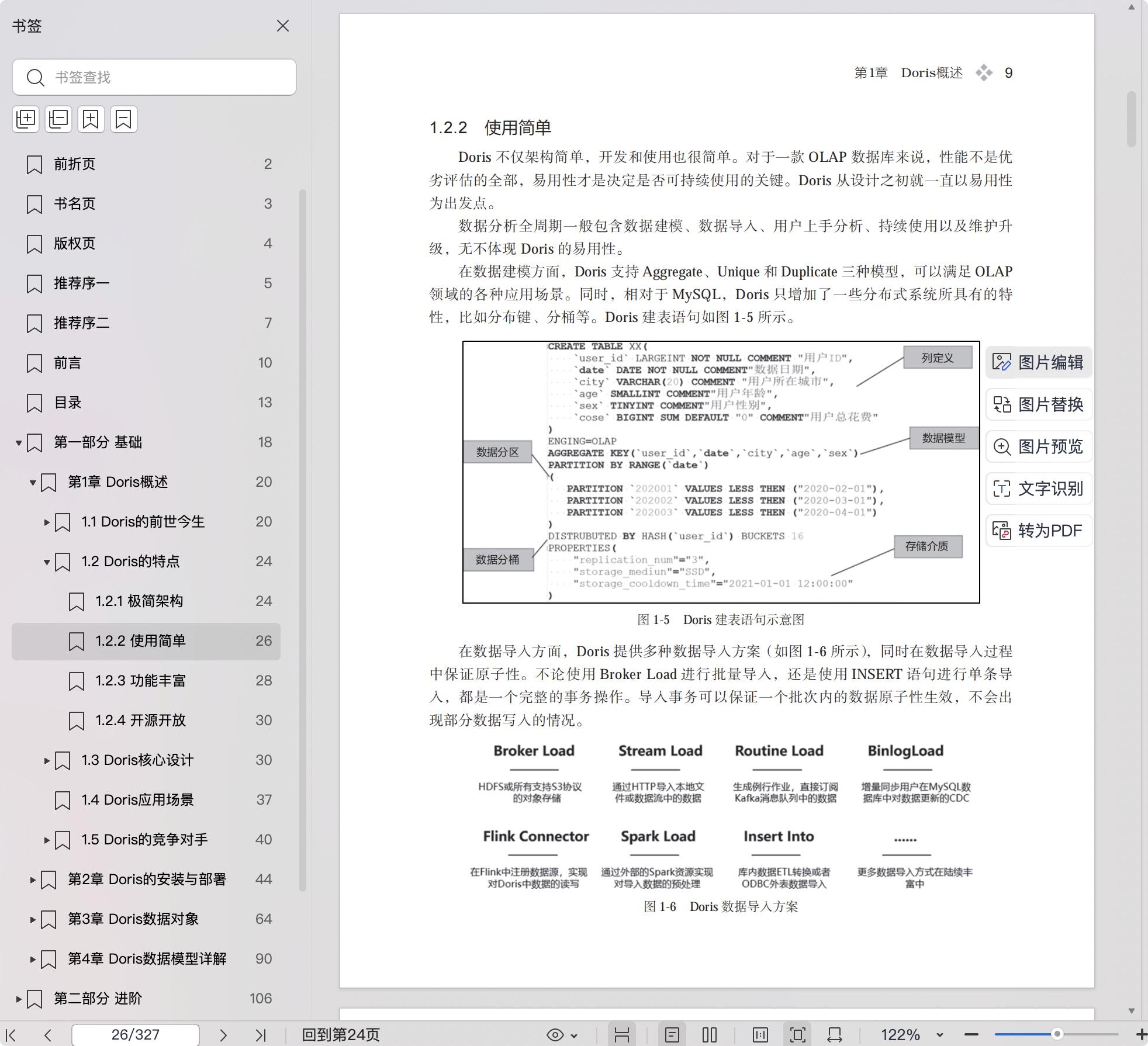Open the 1.4 Doris应用场景 bookmark
Screen dimensions: 1148x1046
[x=146, y=800]
